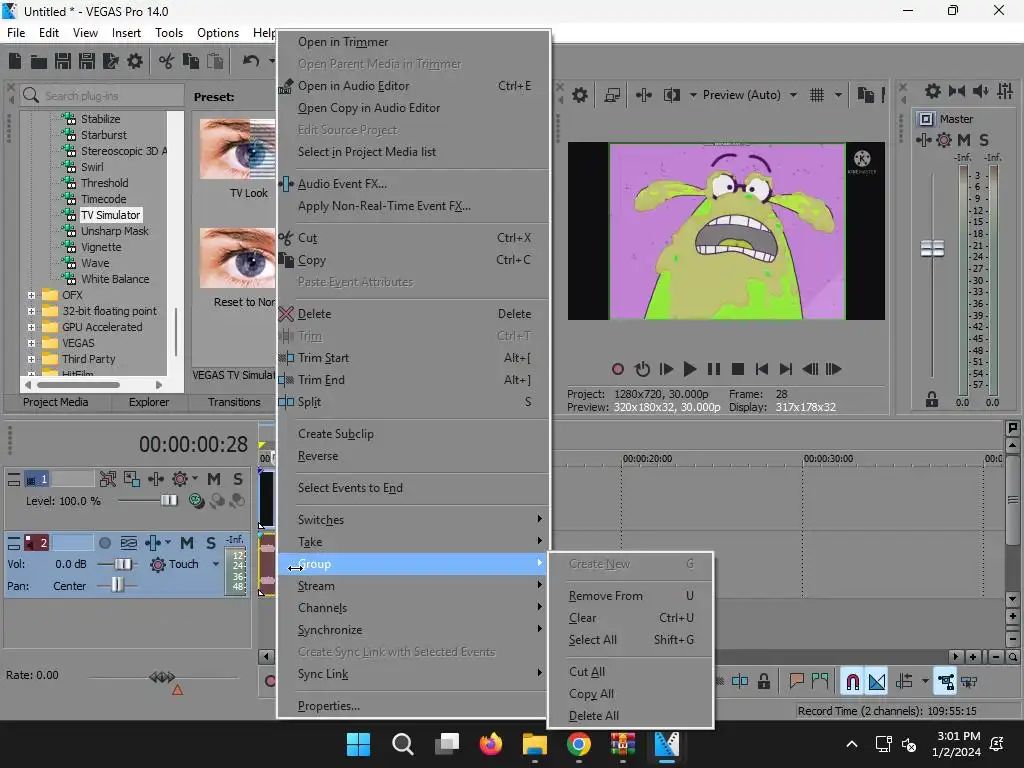Click the preview on external monitor icon
The image size is (1024, 768).
[x=612, y=95]
